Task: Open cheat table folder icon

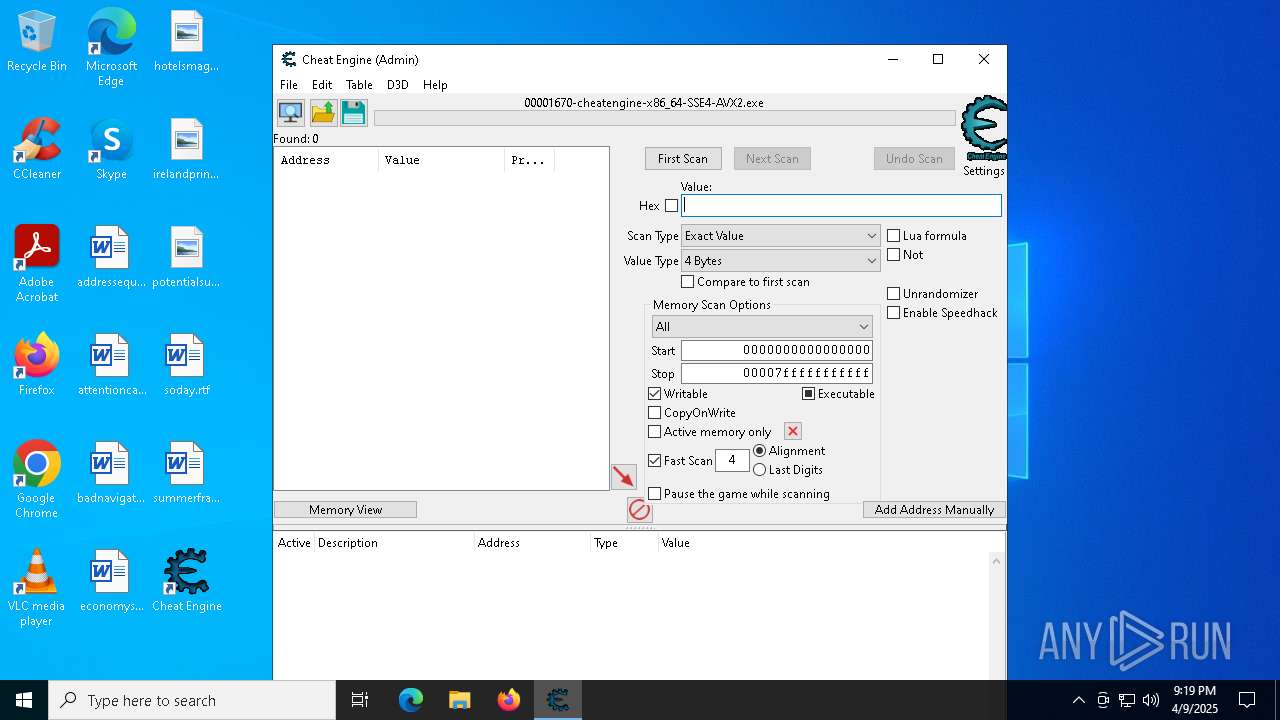Action: pyautogui.click(x=323, y=112)
